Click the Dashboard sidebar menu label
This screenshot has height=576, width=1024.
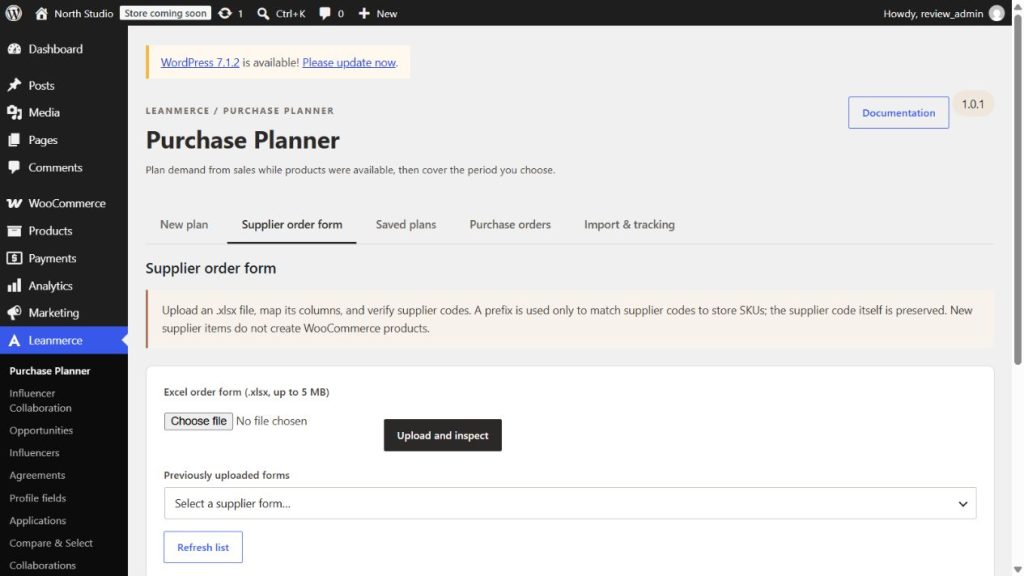[56, 49]
